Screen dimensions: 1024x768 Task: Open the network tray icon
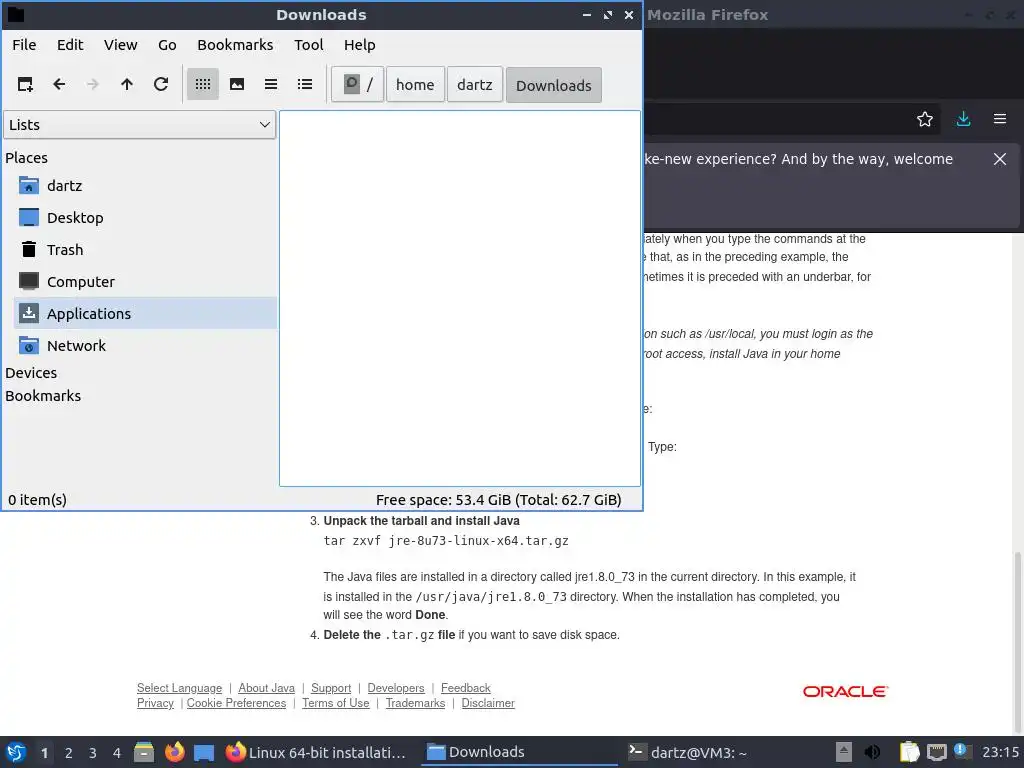tap(937, 752)
